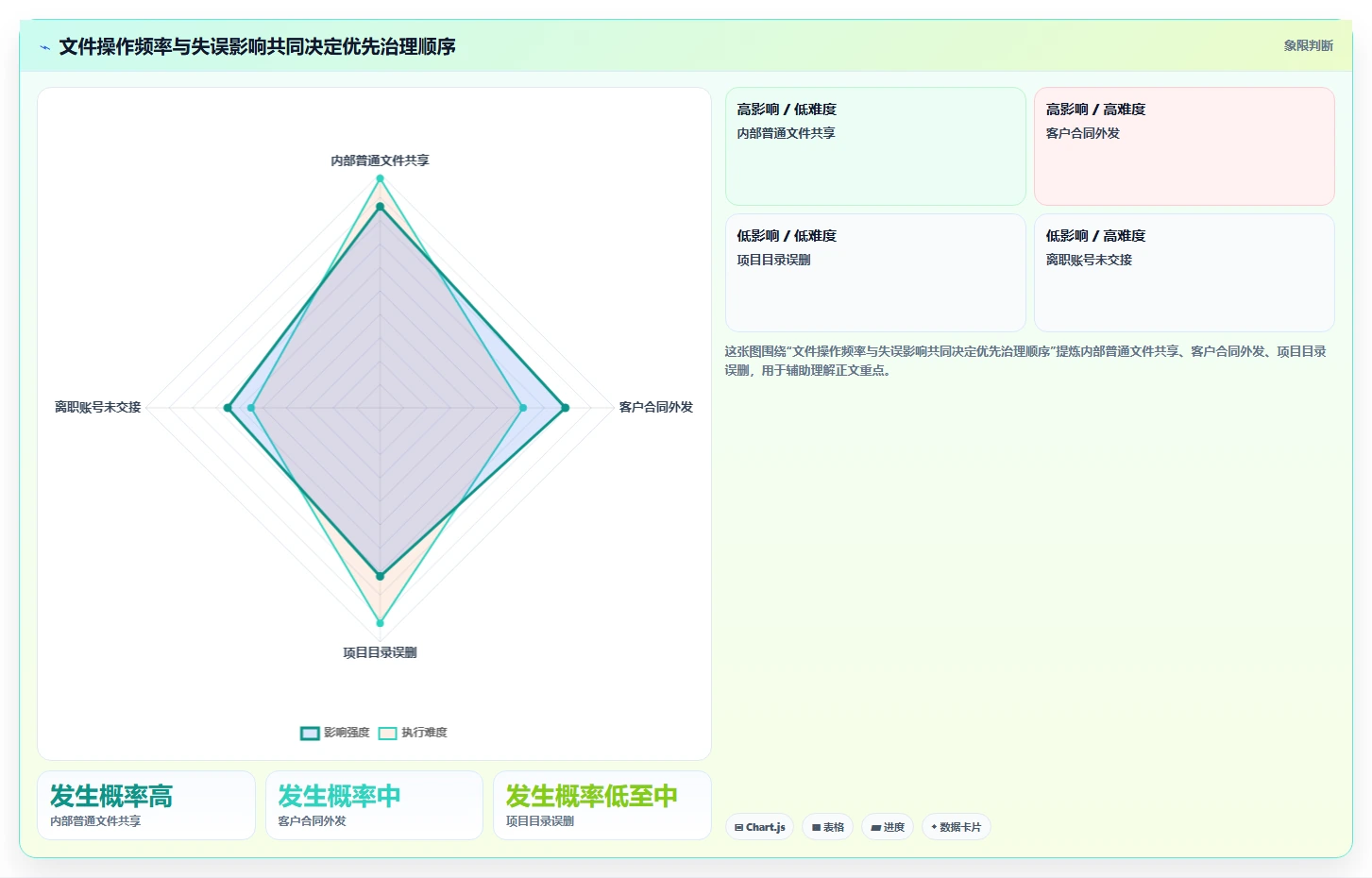The height and width of the screenshot is (878, 1372).
Task: Click the radar axis label 客户合同外发
Action: tap(656, 407)
